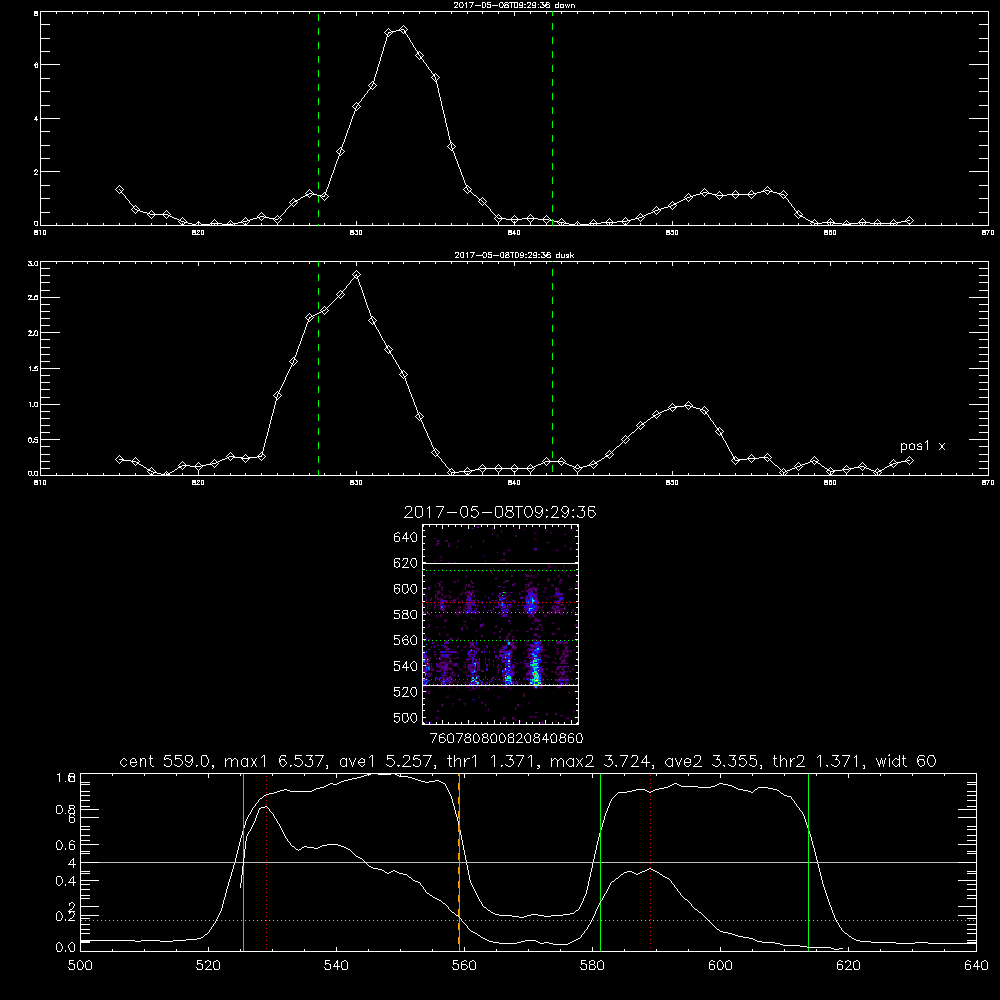The height and width of the screenshot is (1000, 1000).
Task: Click the '500' label on bottom plot x-axis
Action: (x=80, y=966)
